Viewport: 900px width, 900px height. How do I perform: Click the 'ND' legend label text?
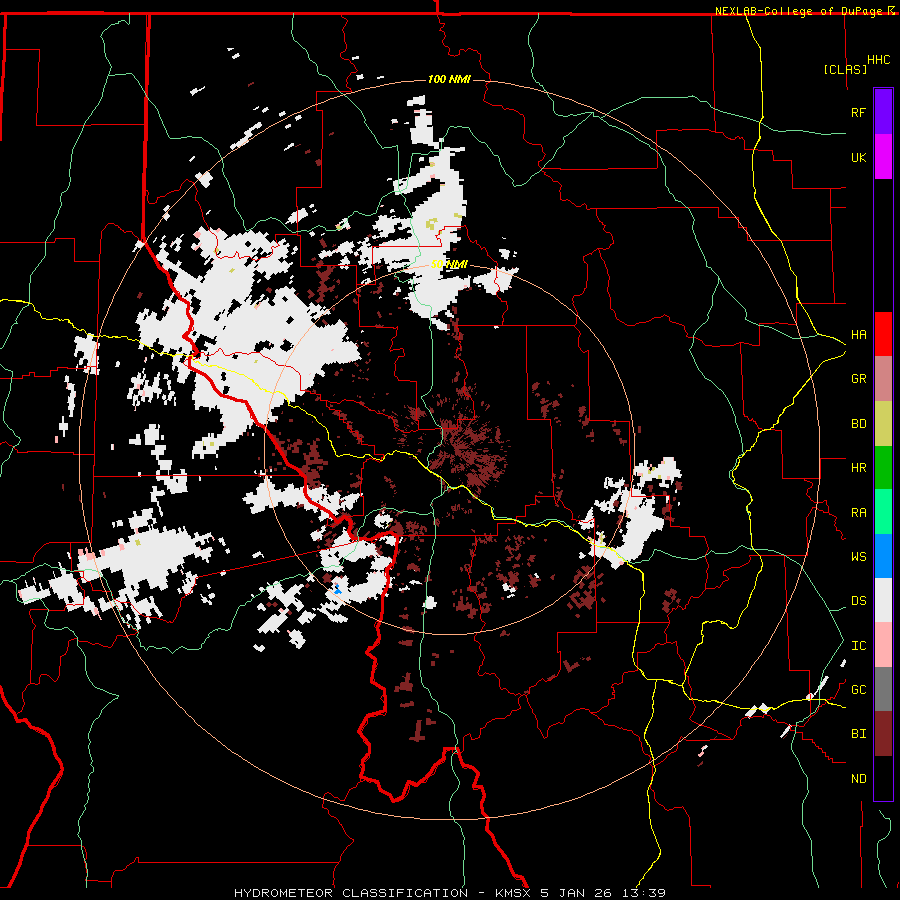[858, 779]
